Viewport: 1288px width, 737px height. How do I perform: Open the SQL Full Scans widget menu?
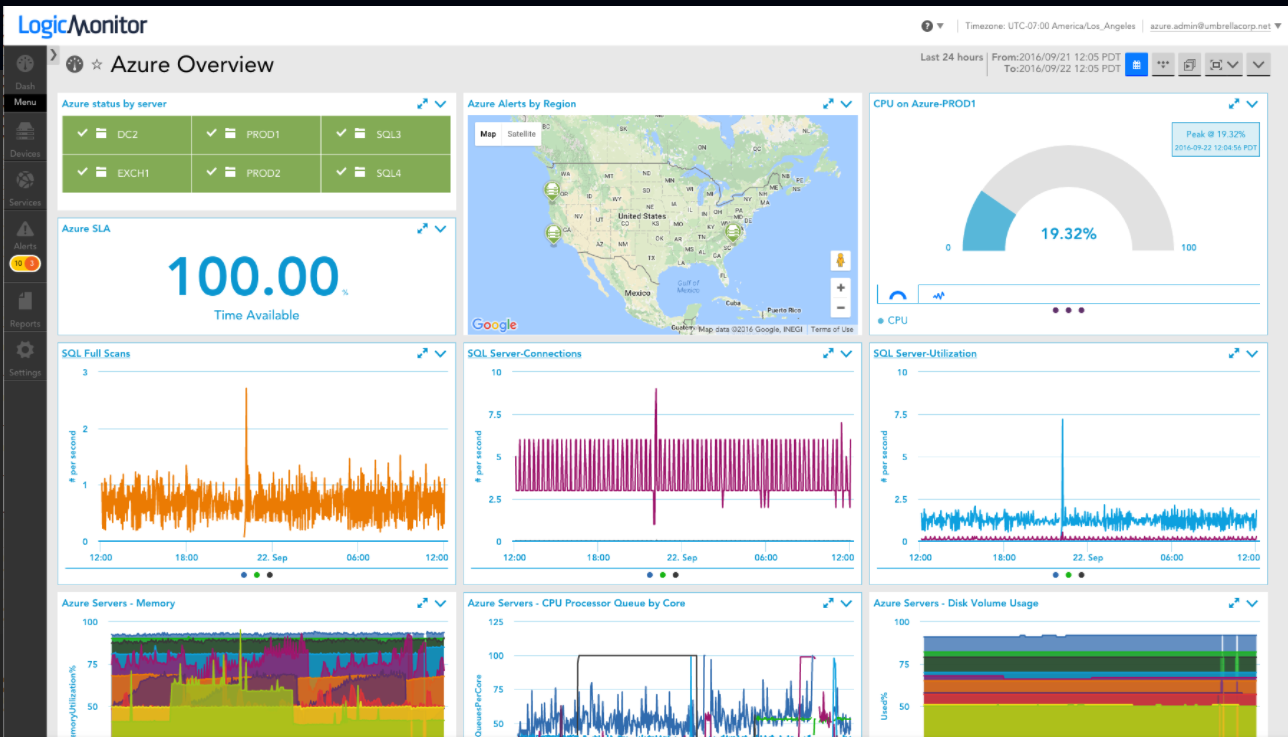(x=440, y=353)
